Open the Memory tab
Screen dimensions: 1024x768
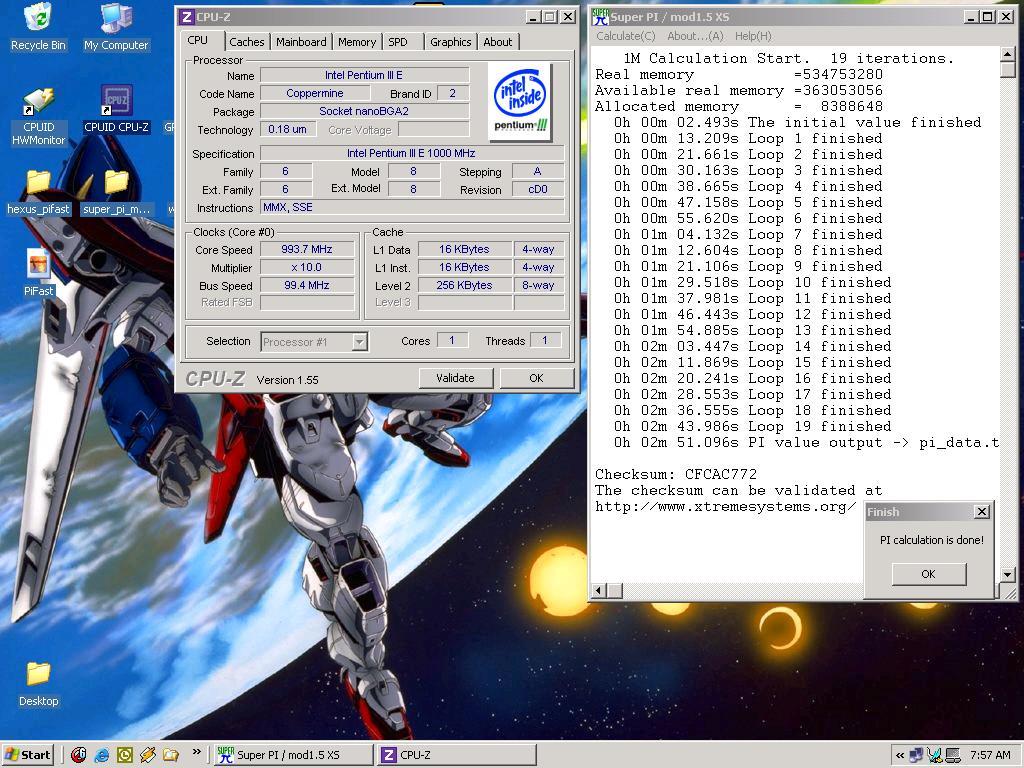(x=357, y=42)
